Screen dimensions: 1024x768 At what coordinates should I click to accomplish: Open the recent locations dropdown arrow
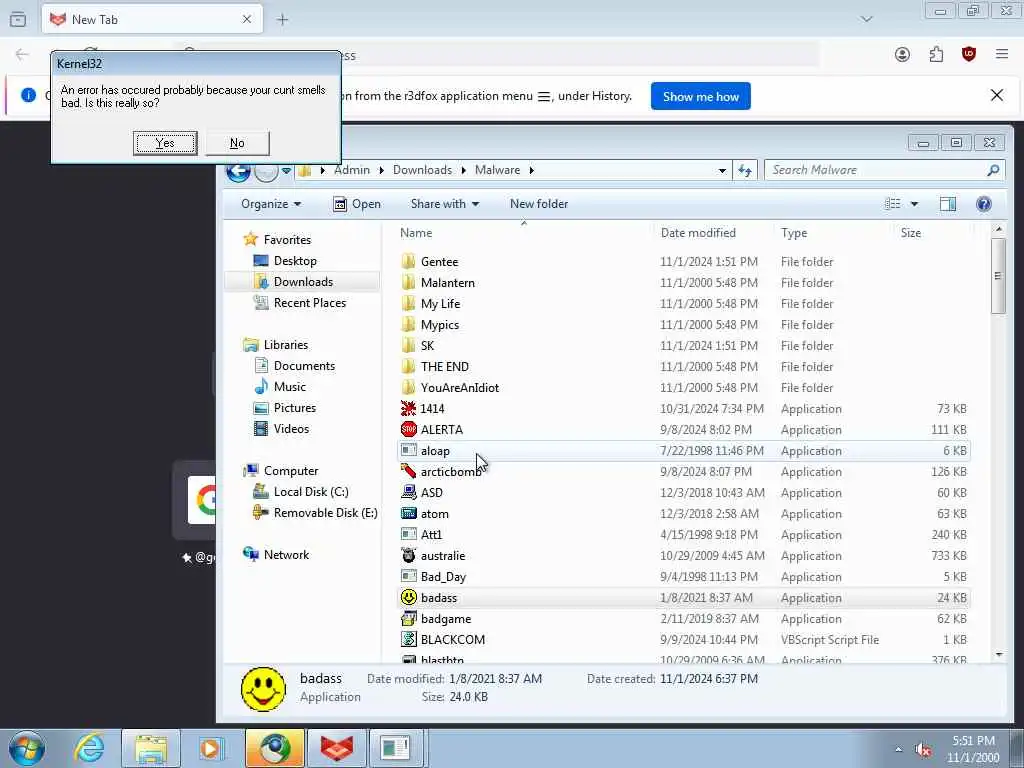click(x=286, y=170)
